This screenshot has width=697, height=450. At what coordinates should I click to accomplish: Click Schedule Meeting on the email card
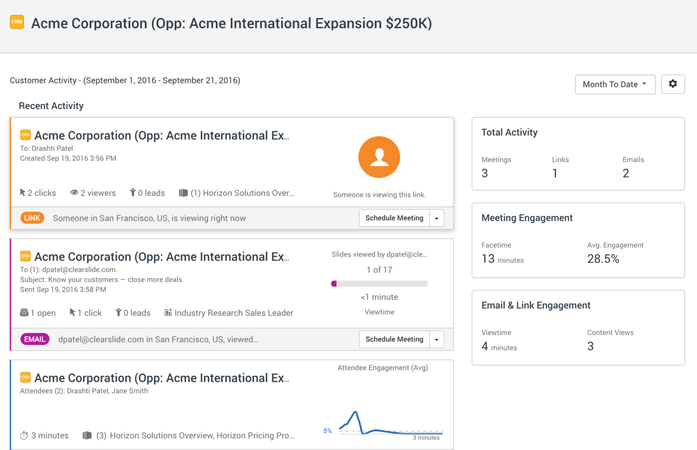point(394,339)
